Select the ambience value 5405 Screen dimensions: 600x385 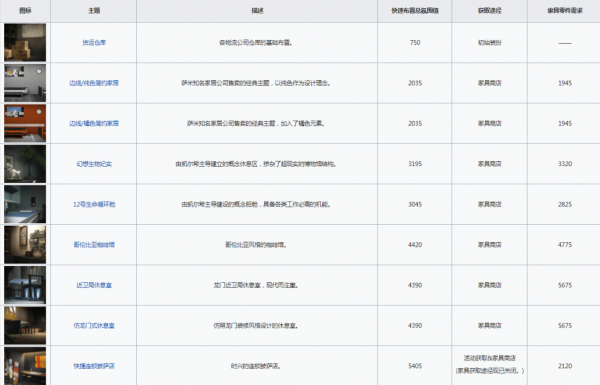tap(415, 366)
